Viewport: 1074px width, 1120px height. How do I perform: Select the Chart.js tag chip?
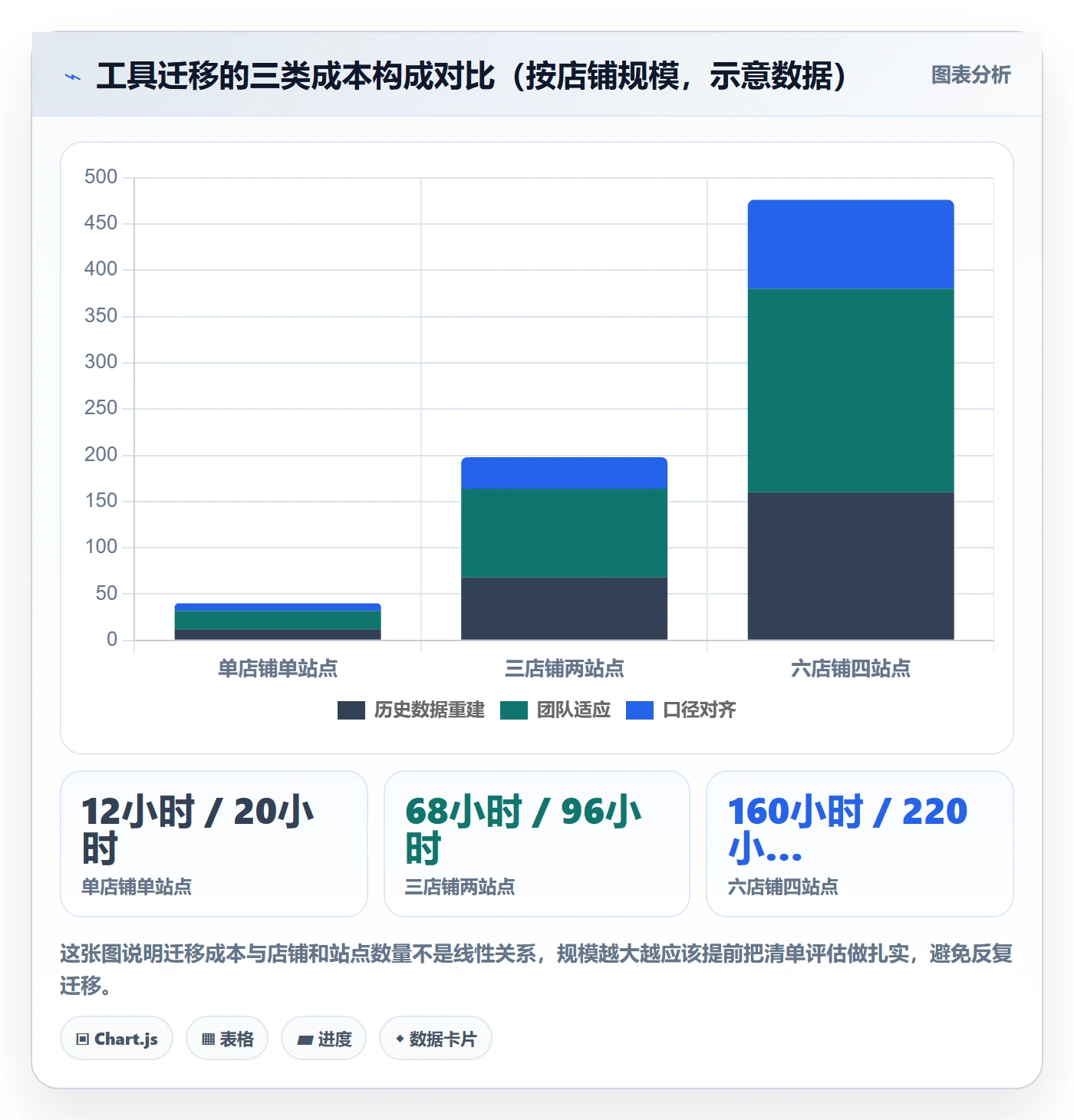coord(117,1039)
